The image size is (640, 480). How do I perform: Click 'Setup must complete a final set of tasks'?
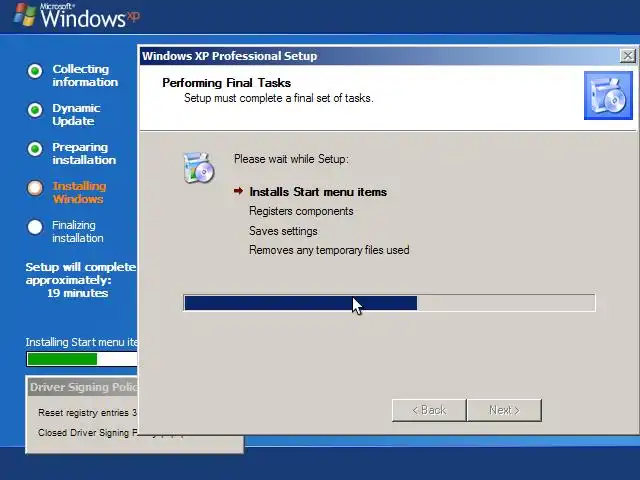[x=279, y=98]
